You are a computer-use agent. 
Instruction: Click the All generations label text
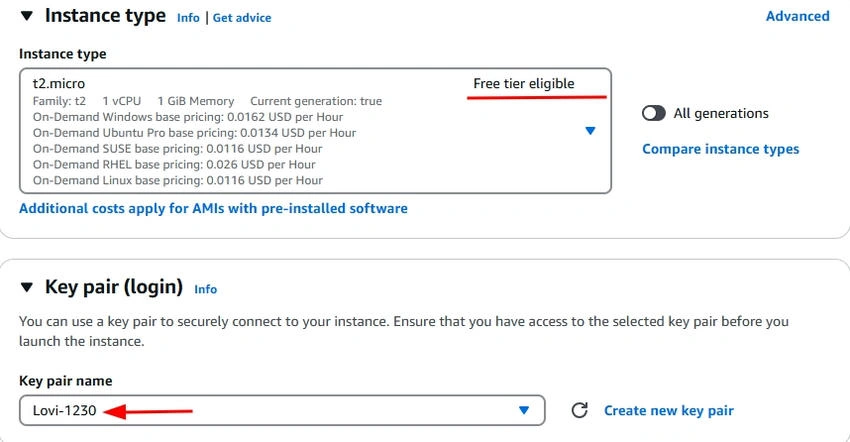(x=721, y=113)
